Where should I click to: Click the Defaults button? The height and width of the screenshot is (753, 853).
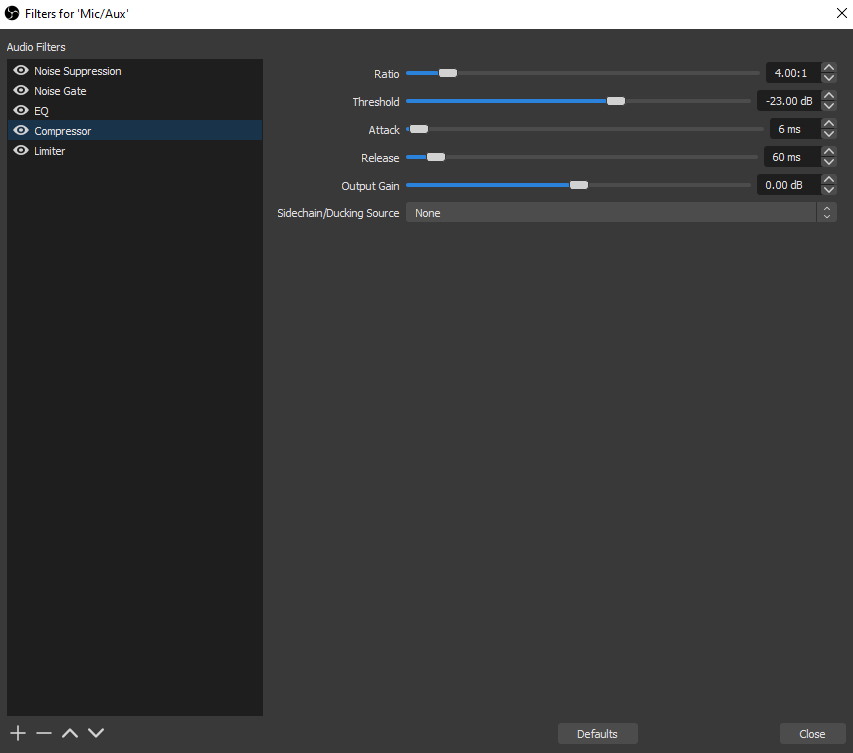(597, 734)
